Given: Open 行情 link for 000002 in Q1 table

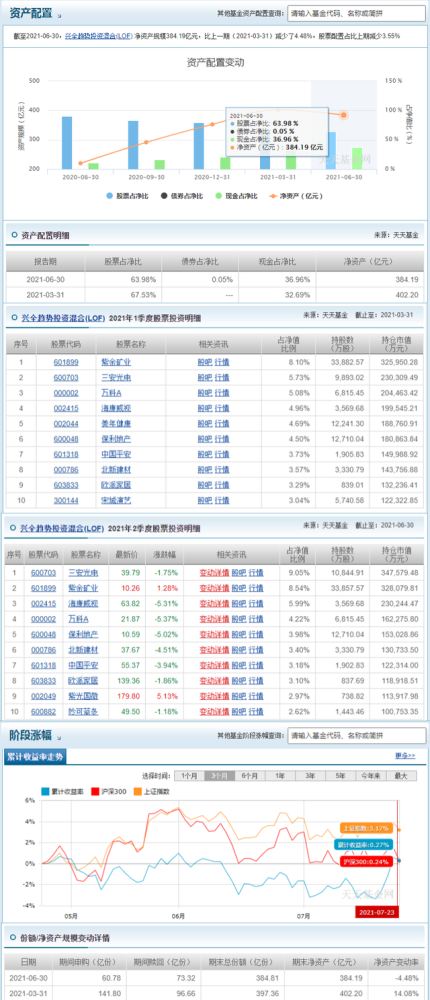Looking at the screenshot, I should (x=221, y=393).
